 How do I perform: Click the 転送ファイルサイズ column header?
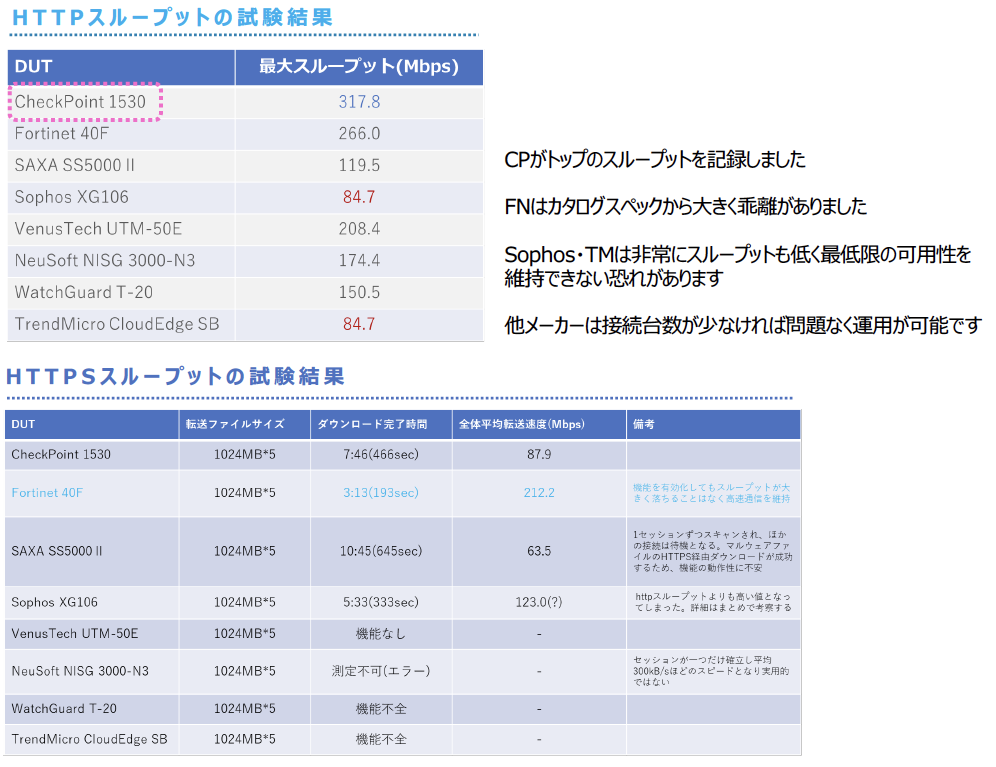tap(235, 424)
